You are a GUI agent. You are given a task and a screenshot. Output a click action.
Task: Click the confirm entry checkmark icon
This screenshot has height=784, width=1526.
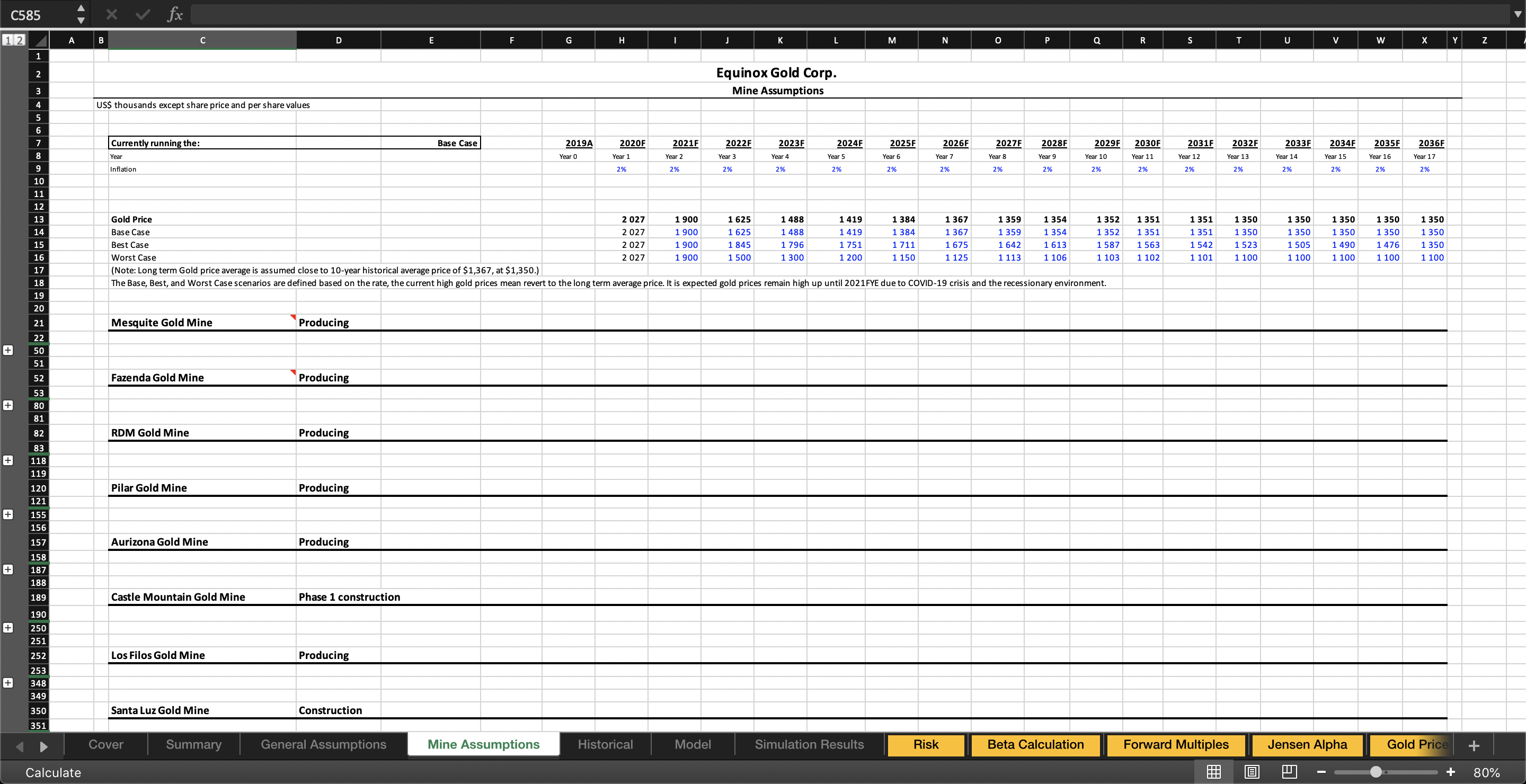pyautogui.click(x=143, y=15)
